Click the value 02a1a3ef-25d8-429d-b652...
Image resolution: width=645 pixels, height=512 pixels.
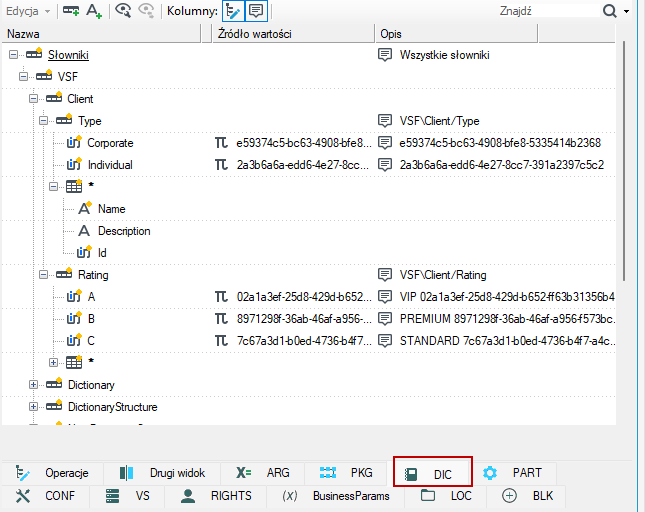304,297
